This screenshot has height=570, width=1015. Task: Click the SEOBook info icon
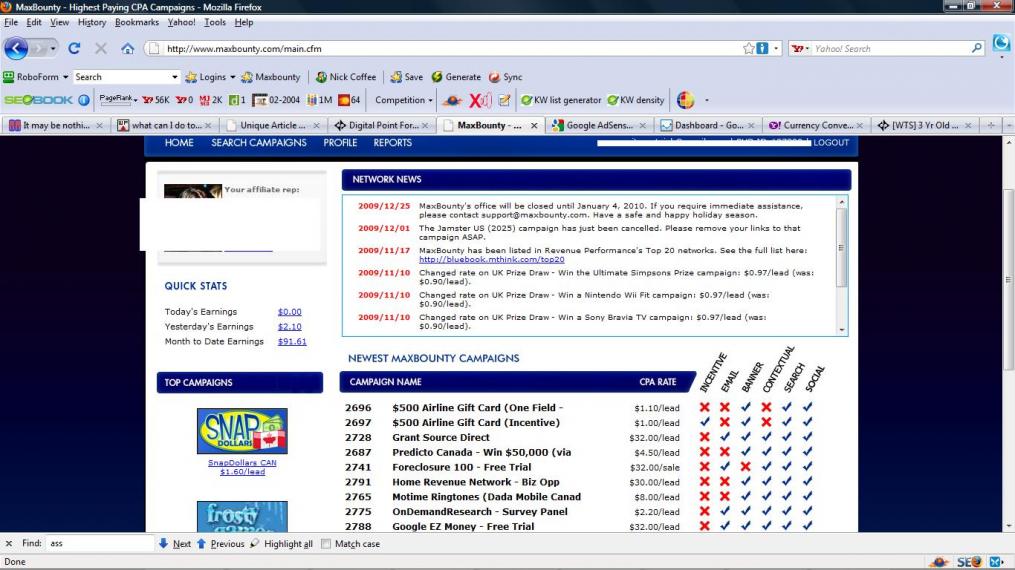(x=85, y=100)
